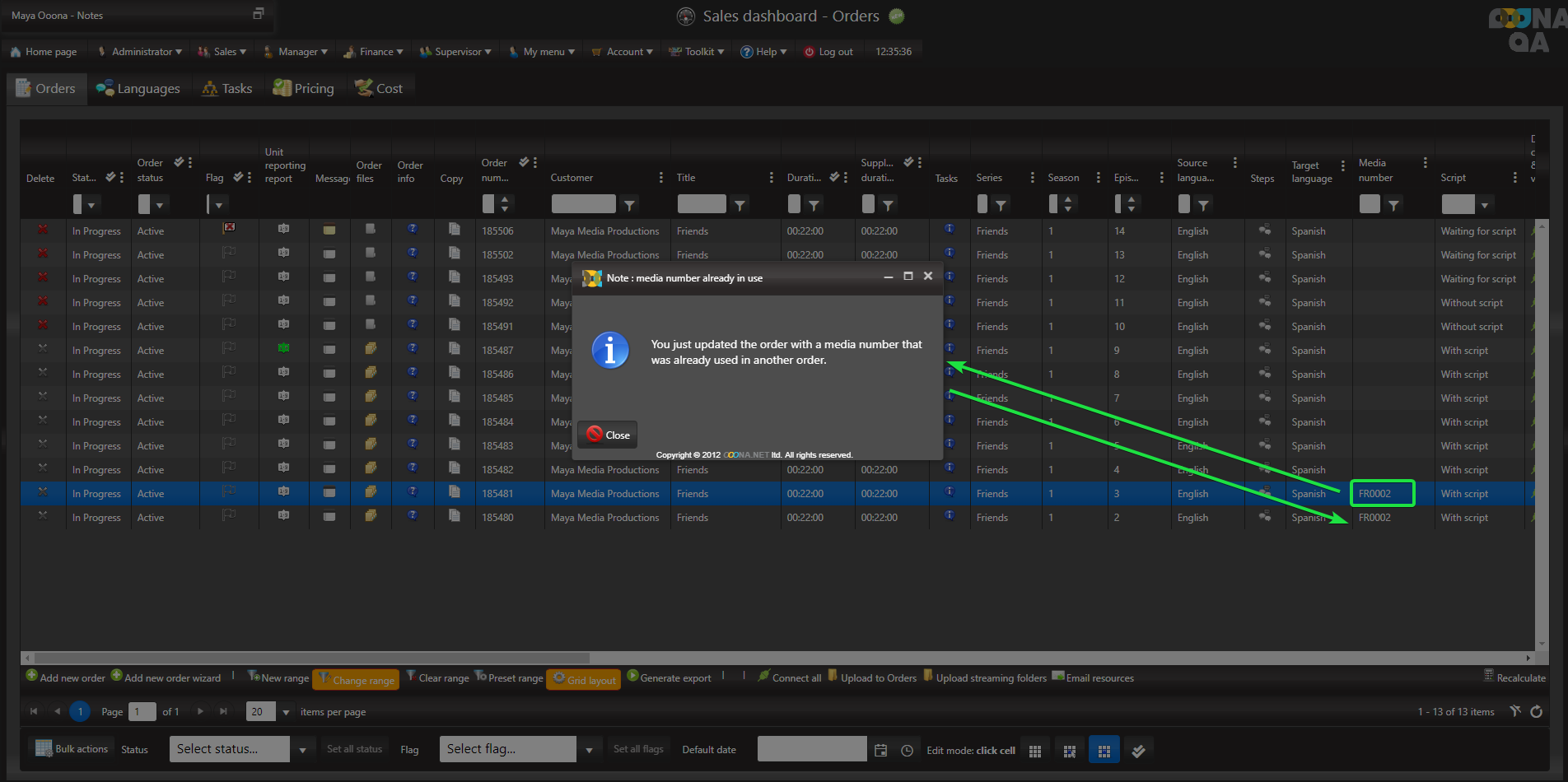
Task: Click the refresh icon beside items count
Action: [x=1536, y=712]
